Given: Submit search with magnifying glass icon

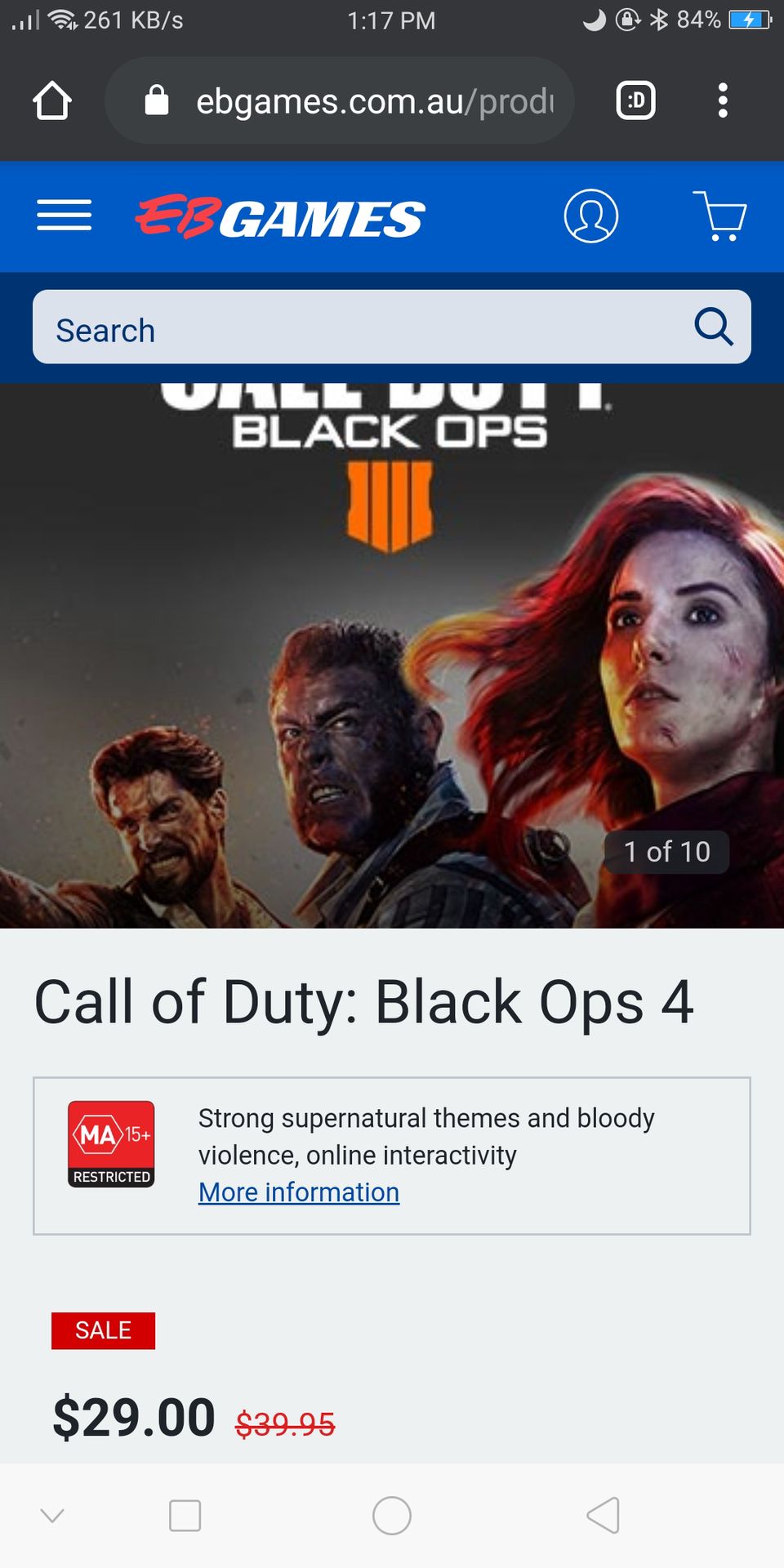Looking at the screenshot, I should pyautogui.click(x=714, y=327).
